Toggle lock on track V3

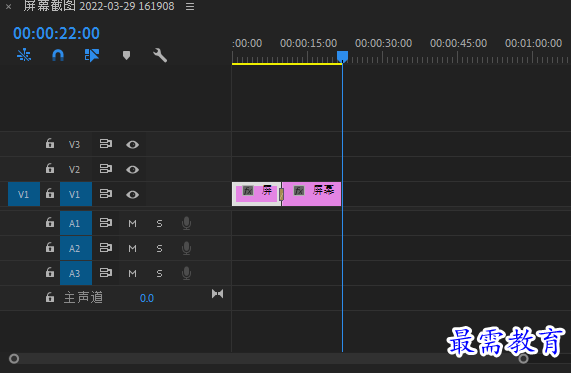[x=50, y=144]
